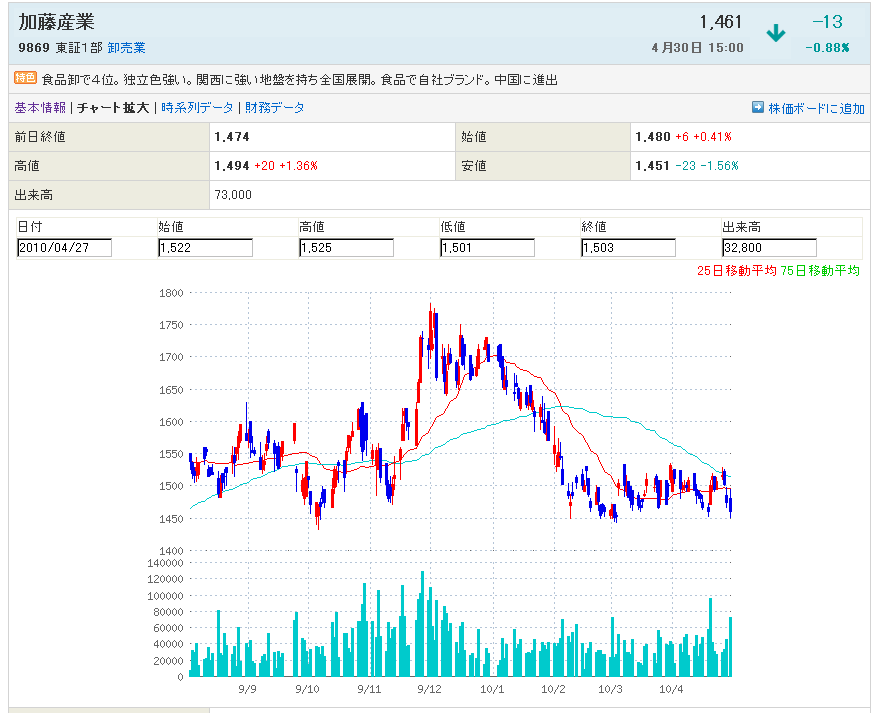Click the 株価ボードに追加 arrow icon

(758, 108)
